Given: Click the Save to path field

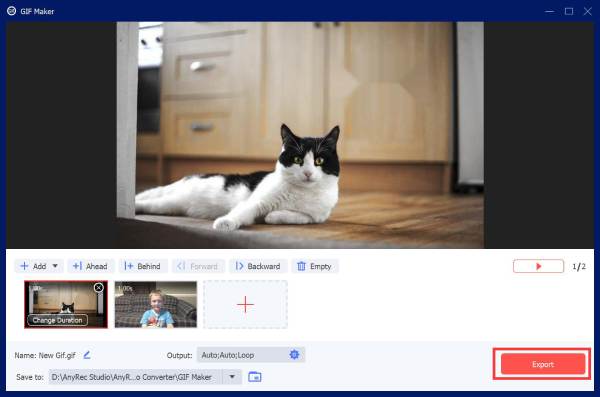Looking at the screenshot, I should coord(145,377).
